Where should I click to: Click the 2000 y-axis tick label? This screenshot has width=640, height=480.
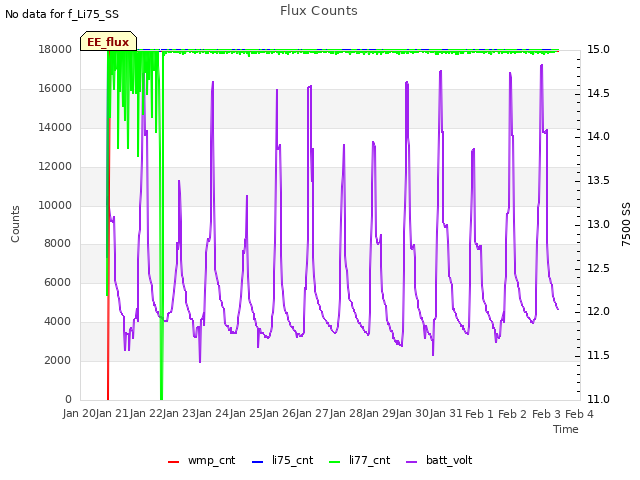point(58,360)
